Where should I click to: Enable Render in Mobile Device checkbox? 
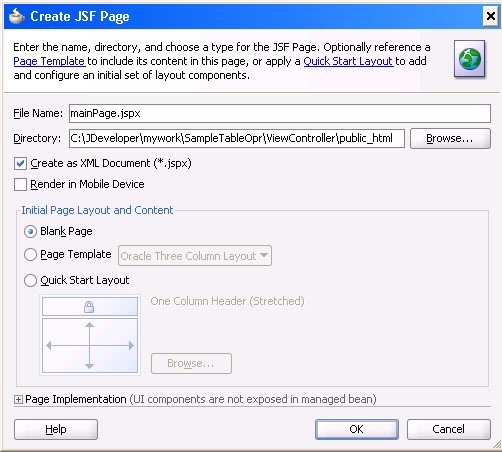click(20, 184)
